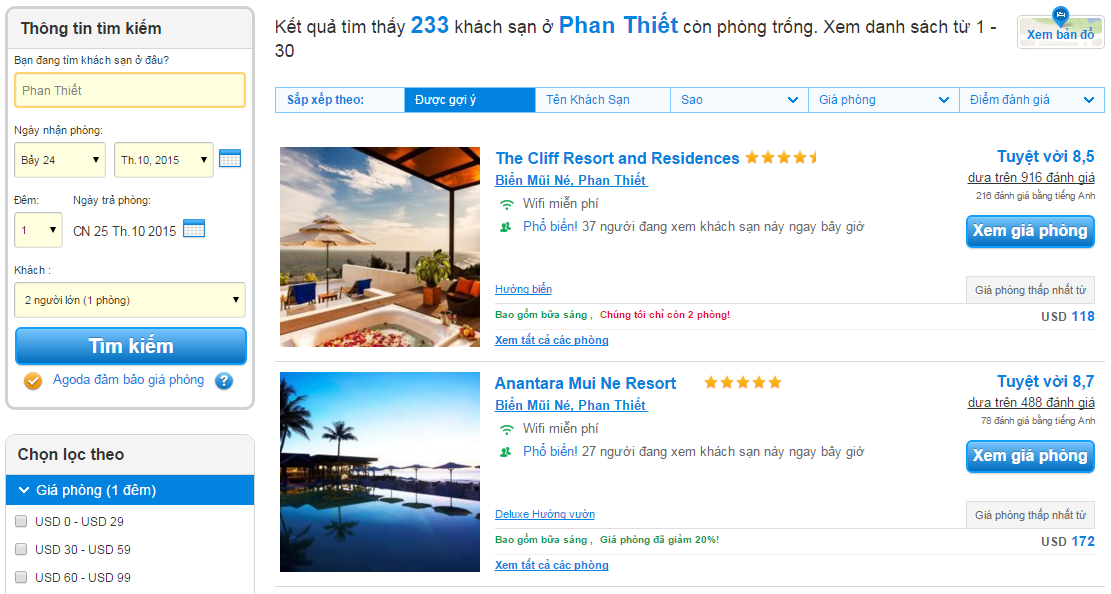Click the orange price guarantee checkmark icon
This screenshot has height=594, width=1111.
click(33, 381)
